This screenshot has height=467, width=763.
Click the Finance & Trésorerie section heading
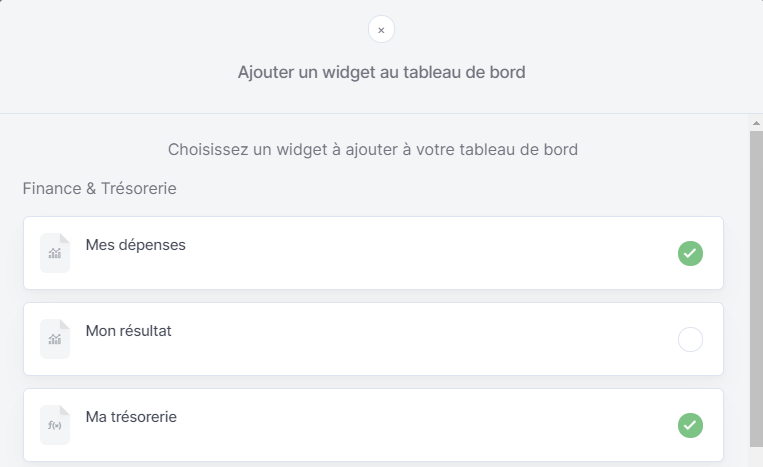point(100,188)
